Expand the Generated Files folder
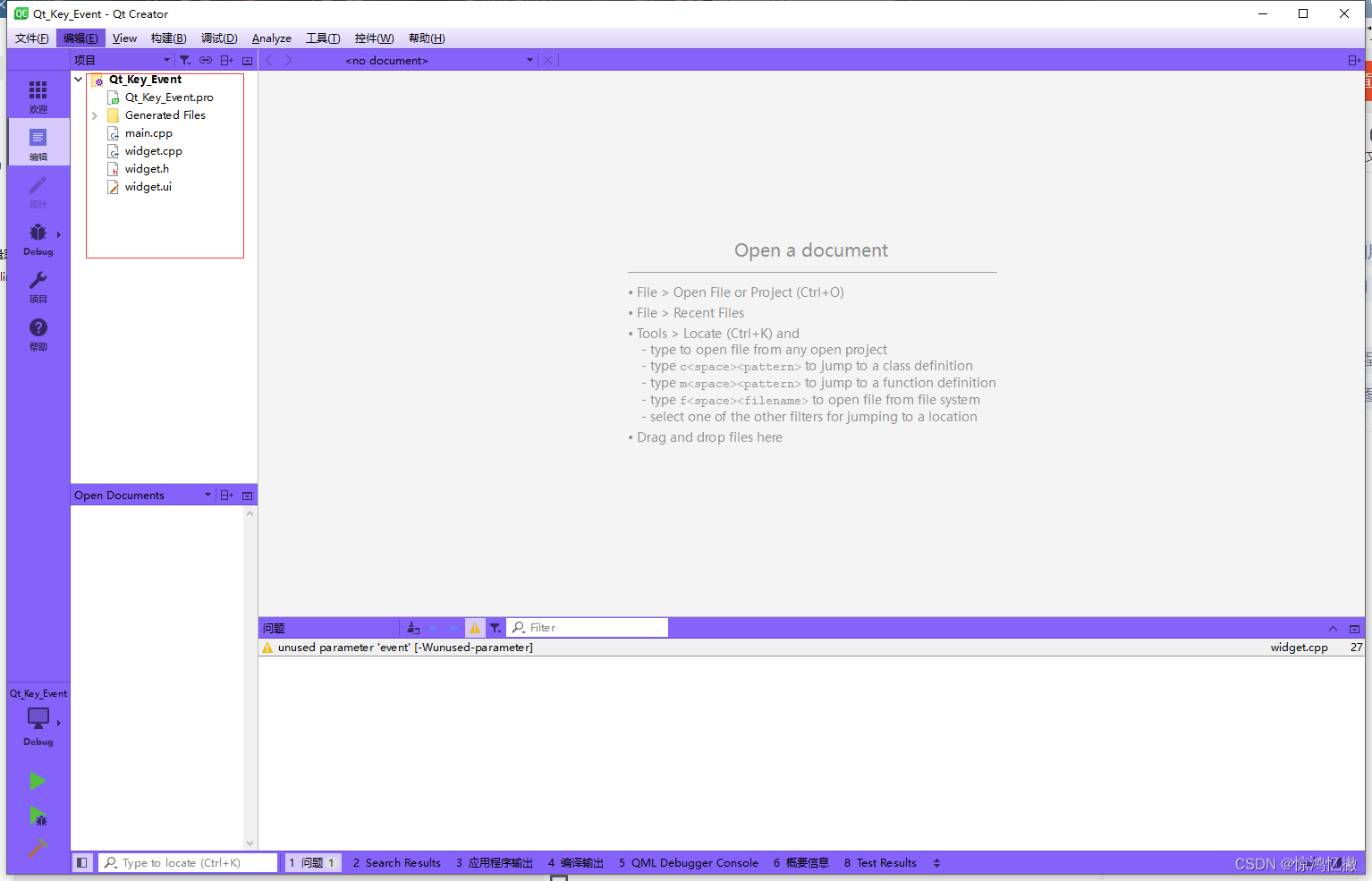 pyautogui.click(x=95, y=115)
